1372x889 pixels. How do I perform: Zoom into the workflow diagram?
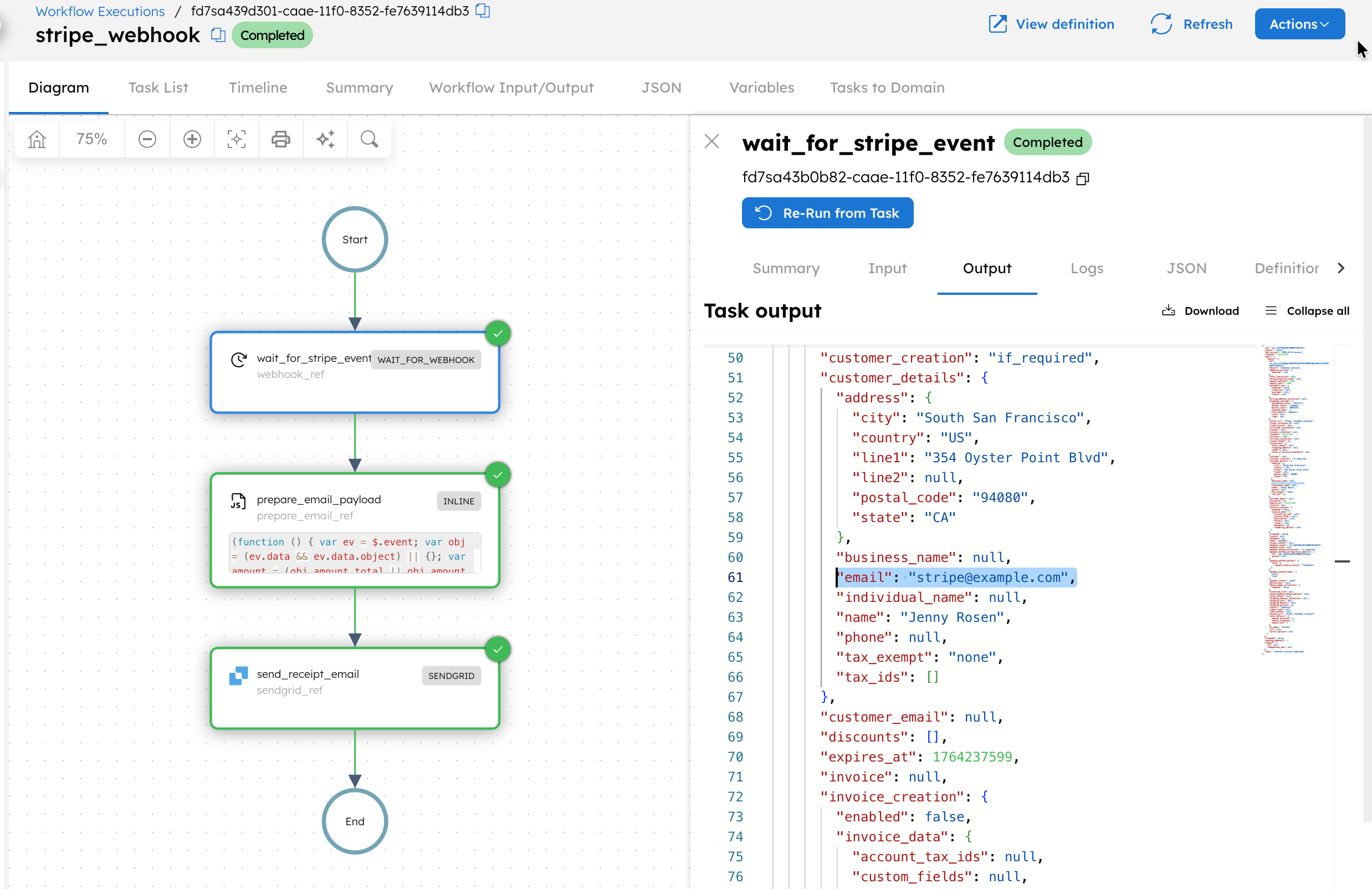pos(191,139)
